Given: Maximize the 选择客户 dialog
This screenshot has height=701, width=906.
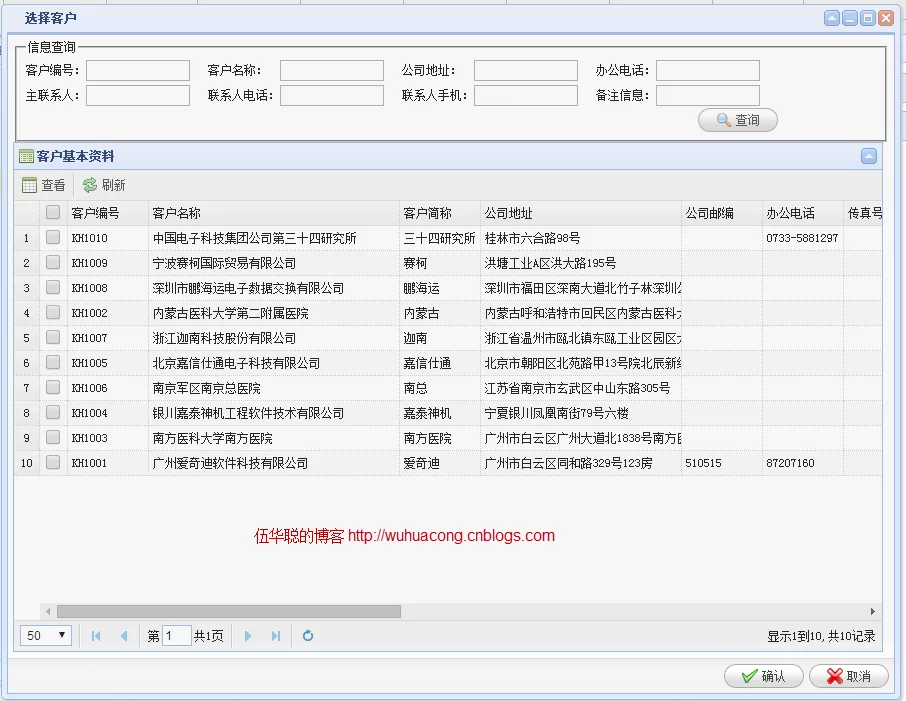Looking at the screenshot, I should click(867, 18).
